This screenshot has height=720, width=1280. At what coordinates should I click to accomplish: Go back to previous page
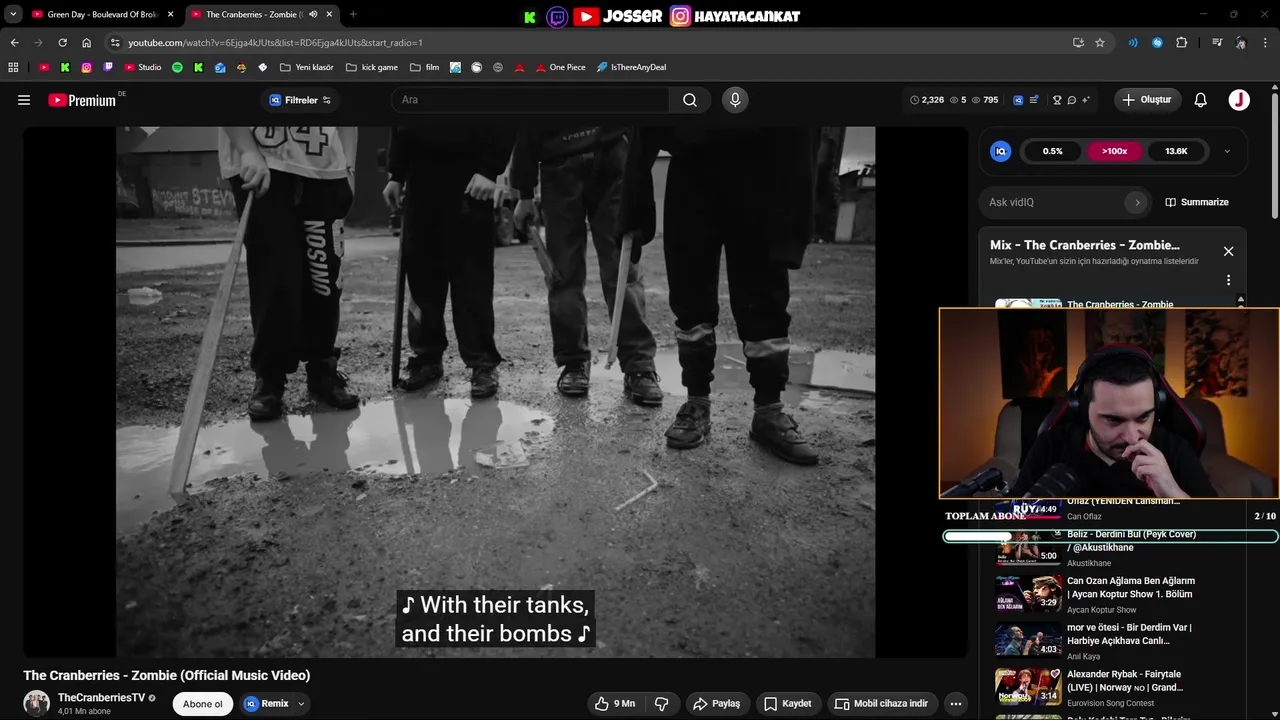[x=14, y=43]
